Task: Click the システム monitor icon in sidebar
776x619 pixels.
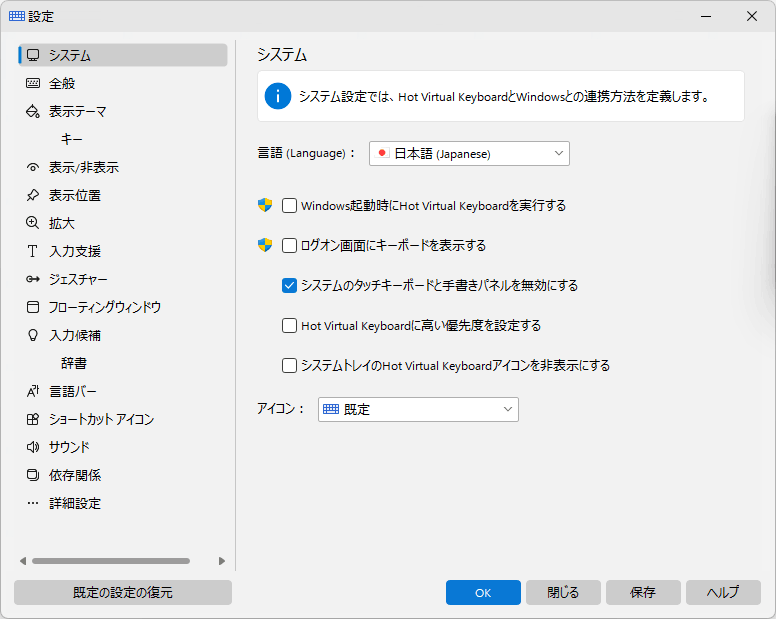Action: point(33,55)
